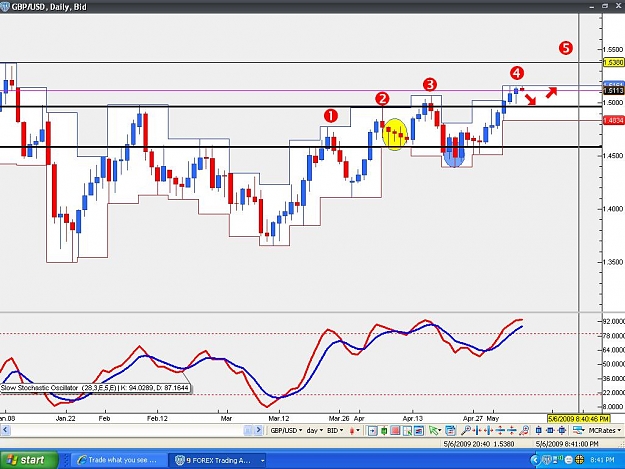Click status bar text 5/6/2009 20:40 1.5380
625x469 pixels.
coord(479,443)
